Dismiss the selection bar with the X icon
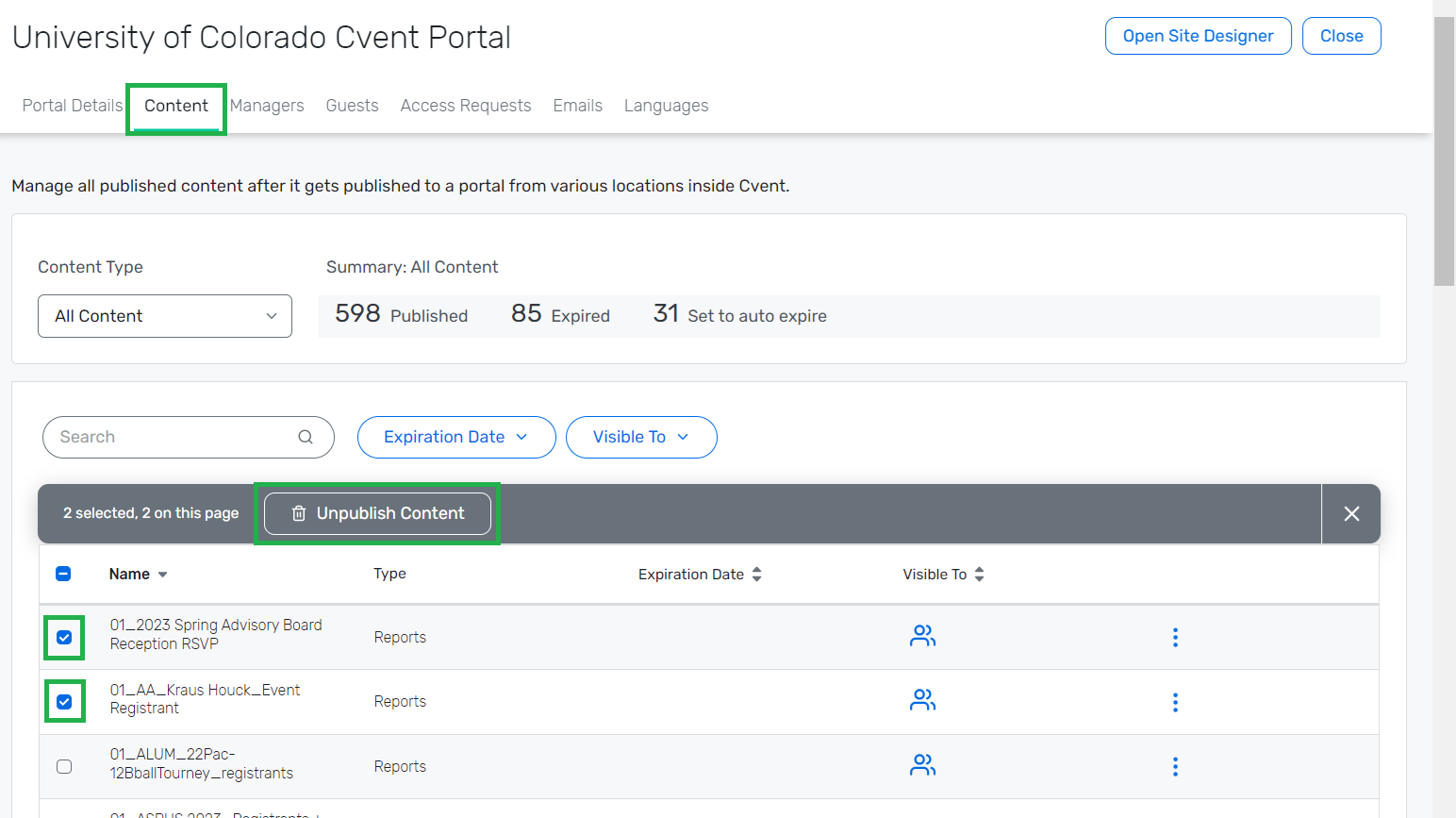This screenshot has height=818, width=1456. tap(1351, 513)
